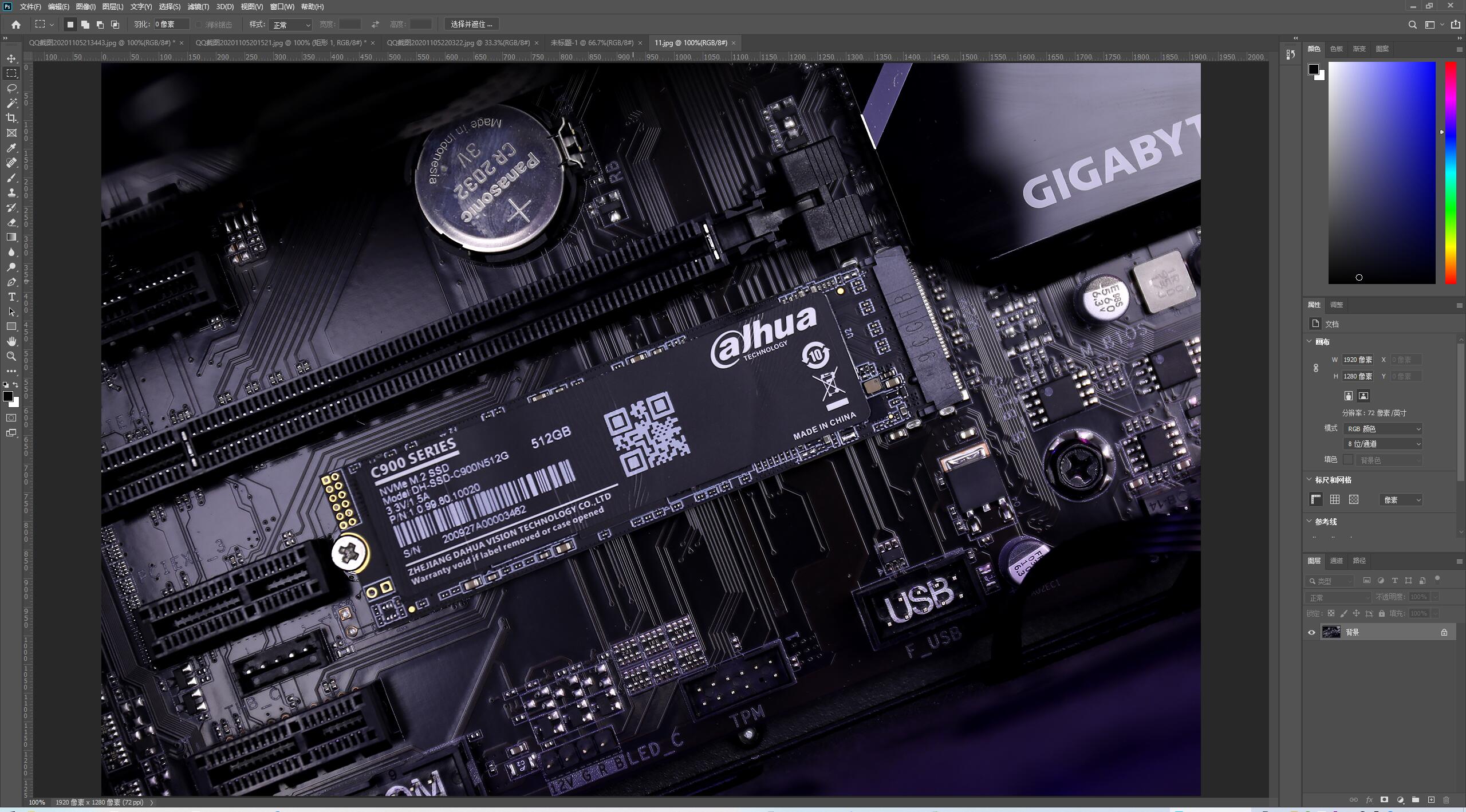1466x812 pixels.
Task: Select the Eraser tool
Action: point(11,222)
